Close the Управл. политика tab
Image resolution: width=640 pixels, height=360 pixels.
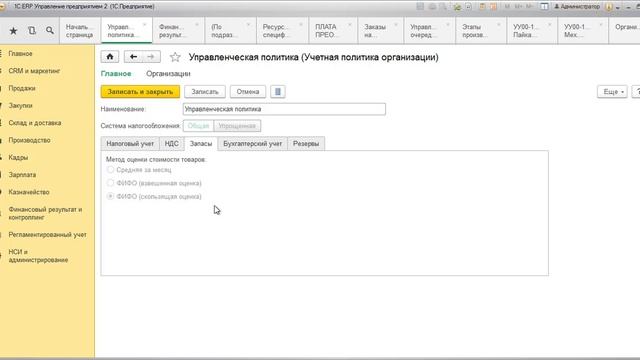(x=144, y=25)
